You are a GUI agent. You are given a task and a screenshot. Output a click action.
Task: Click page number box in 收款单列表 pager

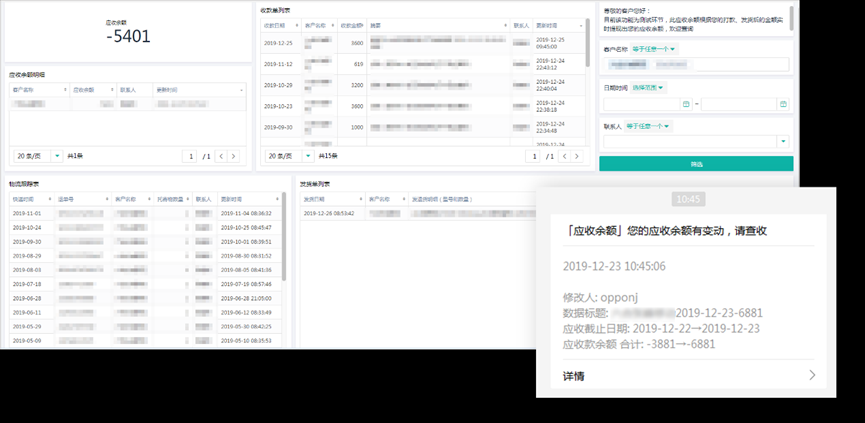click(533, 157)
